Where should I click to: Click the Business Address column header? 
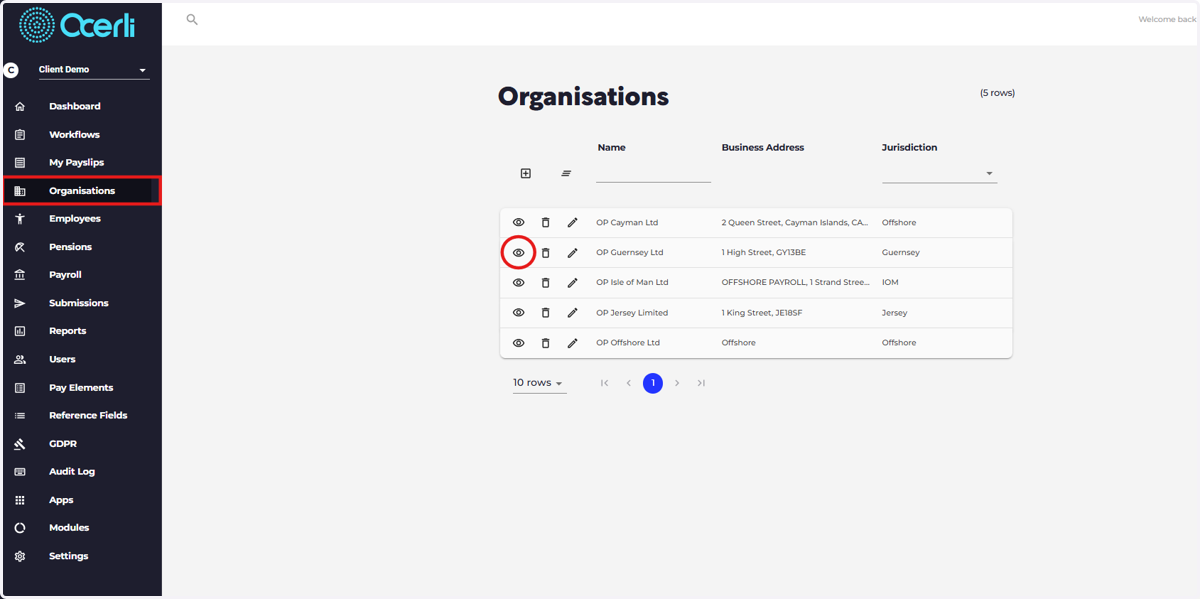point(763,147)
